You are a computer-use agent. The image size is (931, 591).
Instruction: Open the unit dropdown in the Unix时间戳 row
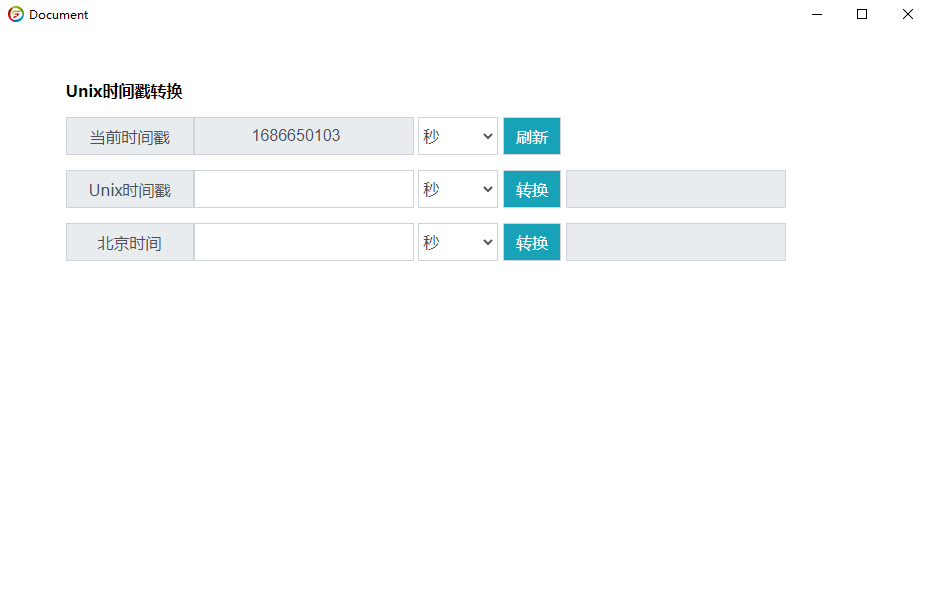pyautogui.click(x=458, y=189)
